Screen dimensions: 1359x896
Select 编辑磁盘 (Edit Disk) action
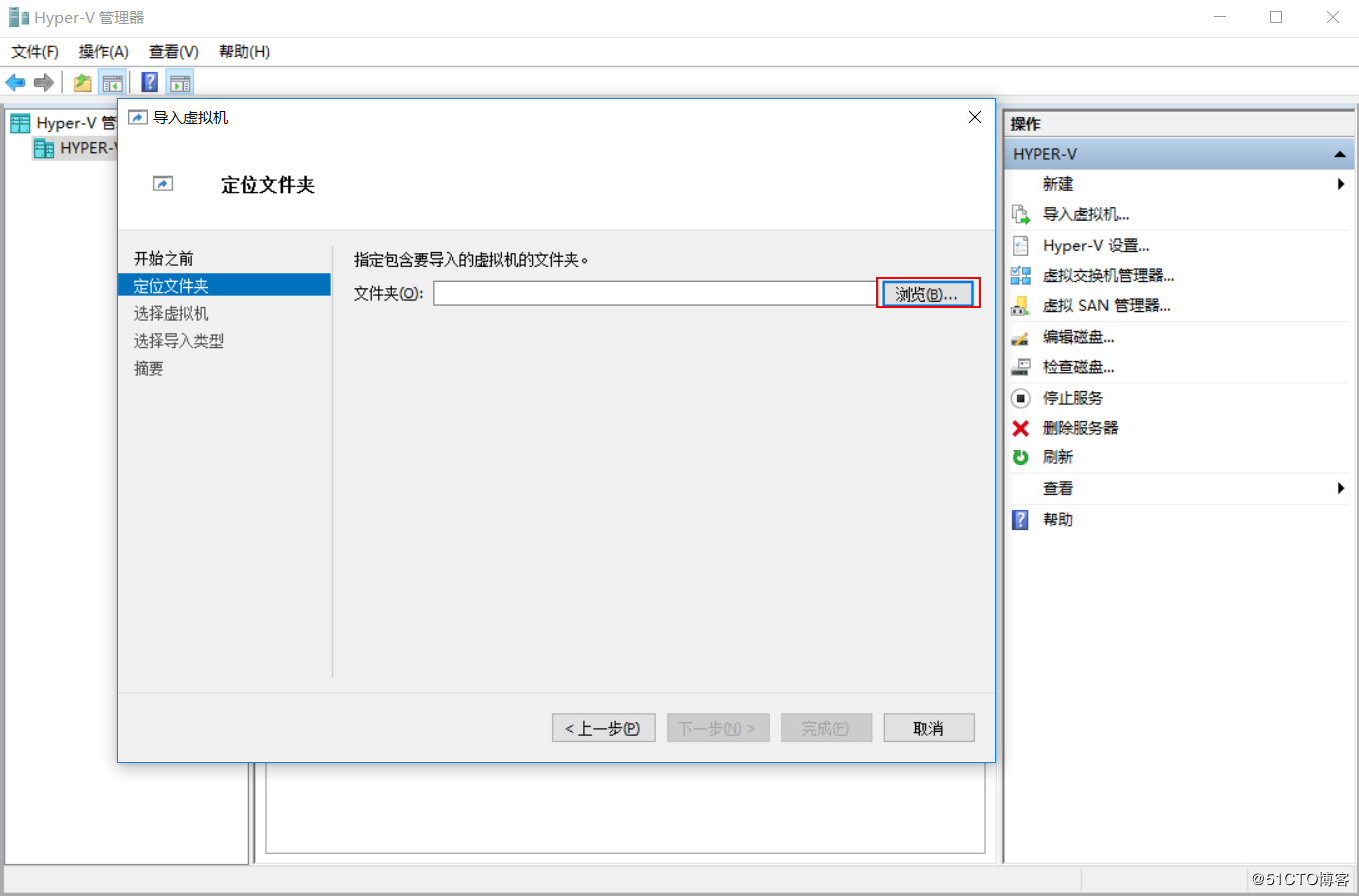(1078, 337)
